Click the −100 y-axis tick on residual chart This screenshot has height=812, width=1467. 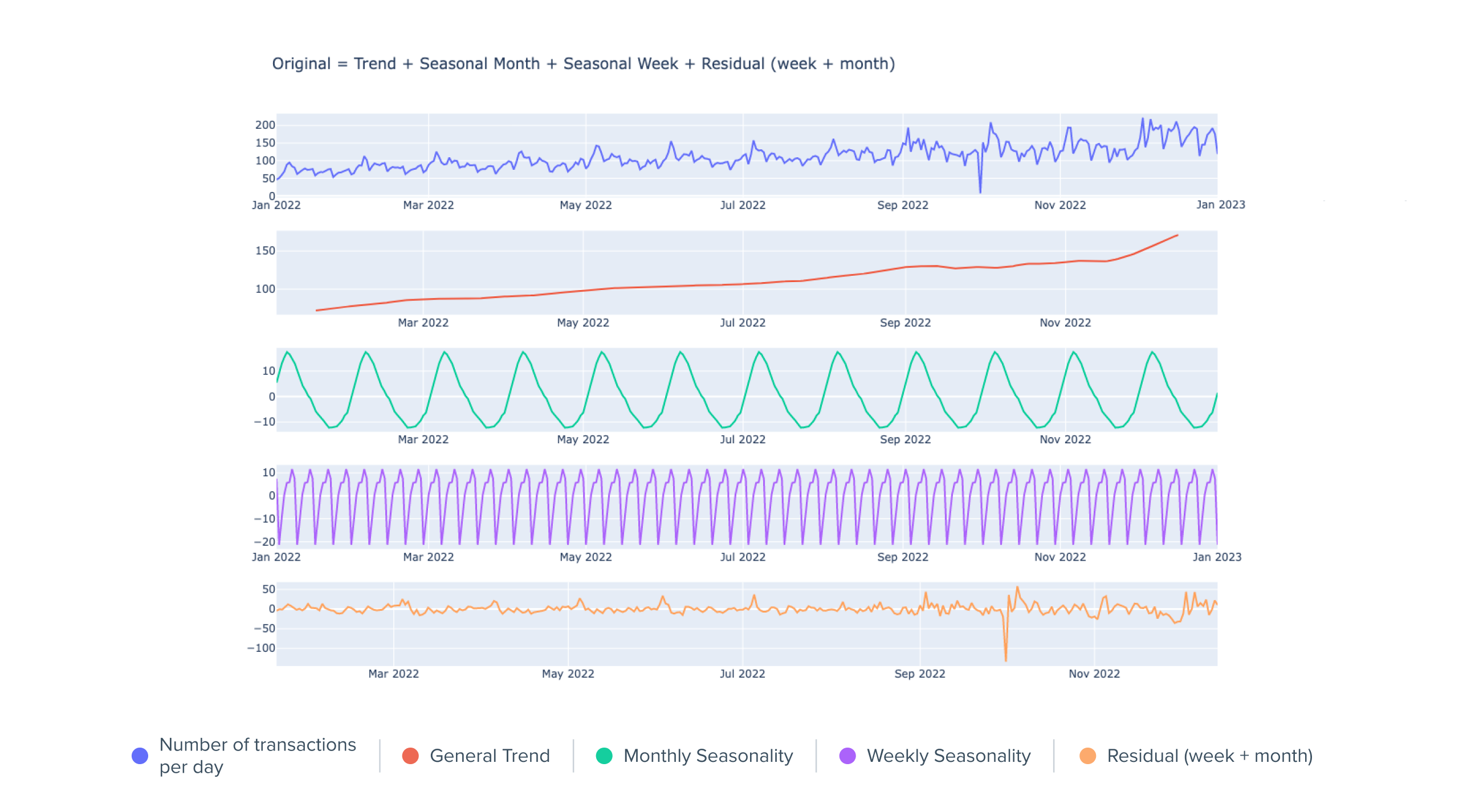point(262,648)
